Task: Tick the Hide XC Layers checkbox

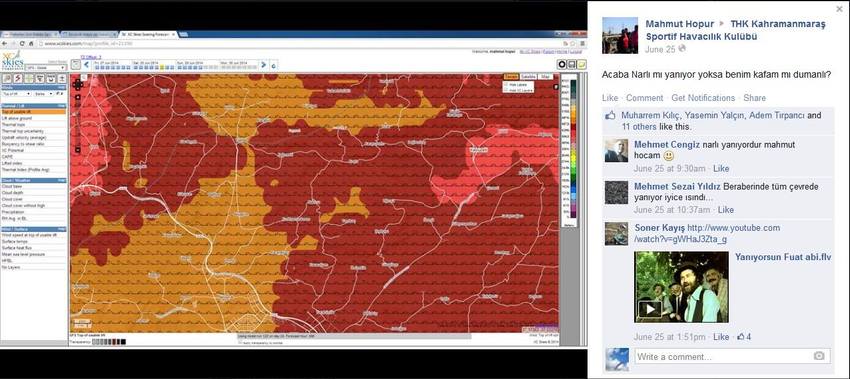Action: click(506, 90)
